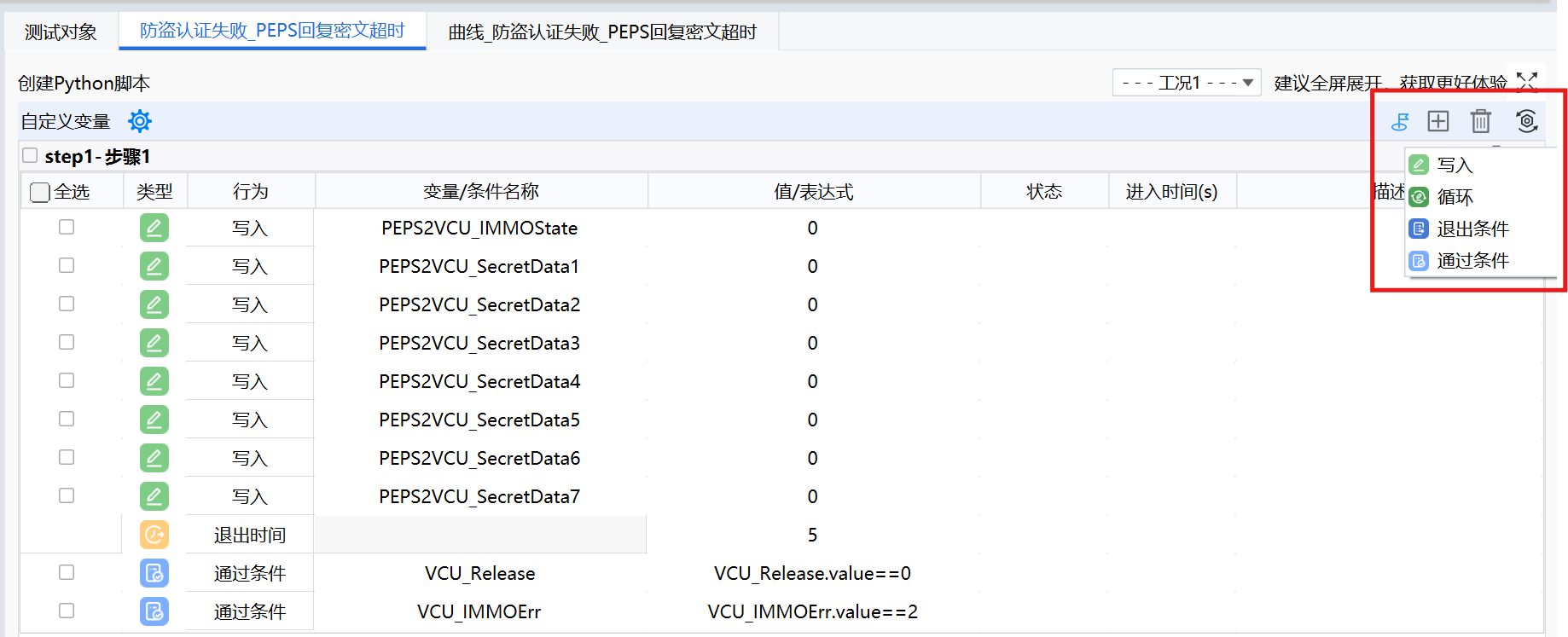This screenshot has height=637, width=1568.
Task: Click 创建Python脚本
Action: [x=84, y=83]
